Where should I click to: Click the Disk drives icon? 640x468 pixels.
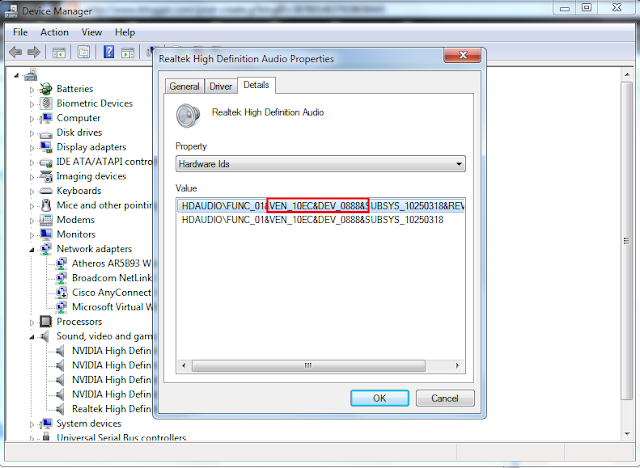46,133
